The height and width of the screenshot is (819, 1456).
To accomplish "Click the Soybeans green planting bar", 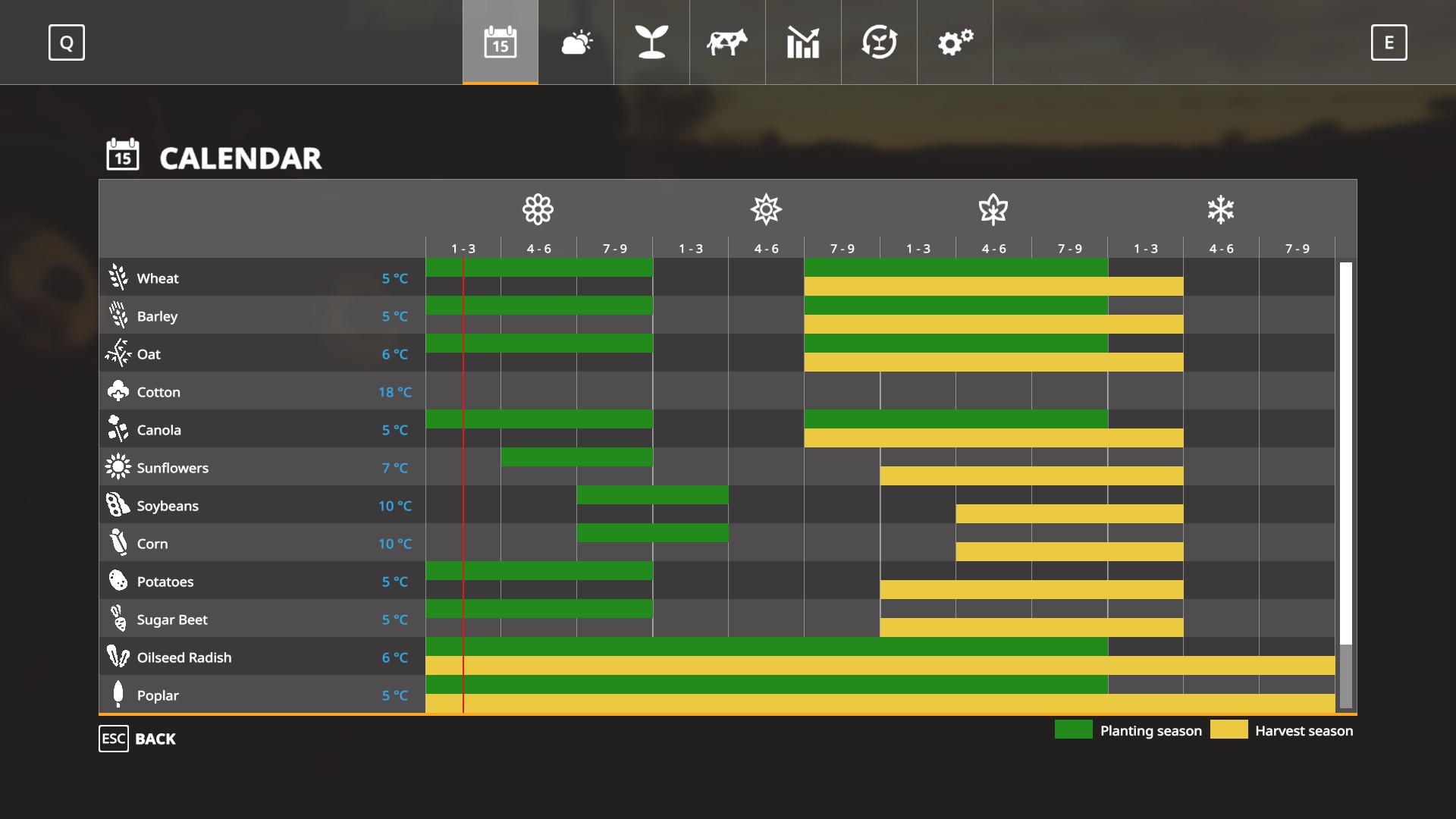I will (x=652, y=495).
